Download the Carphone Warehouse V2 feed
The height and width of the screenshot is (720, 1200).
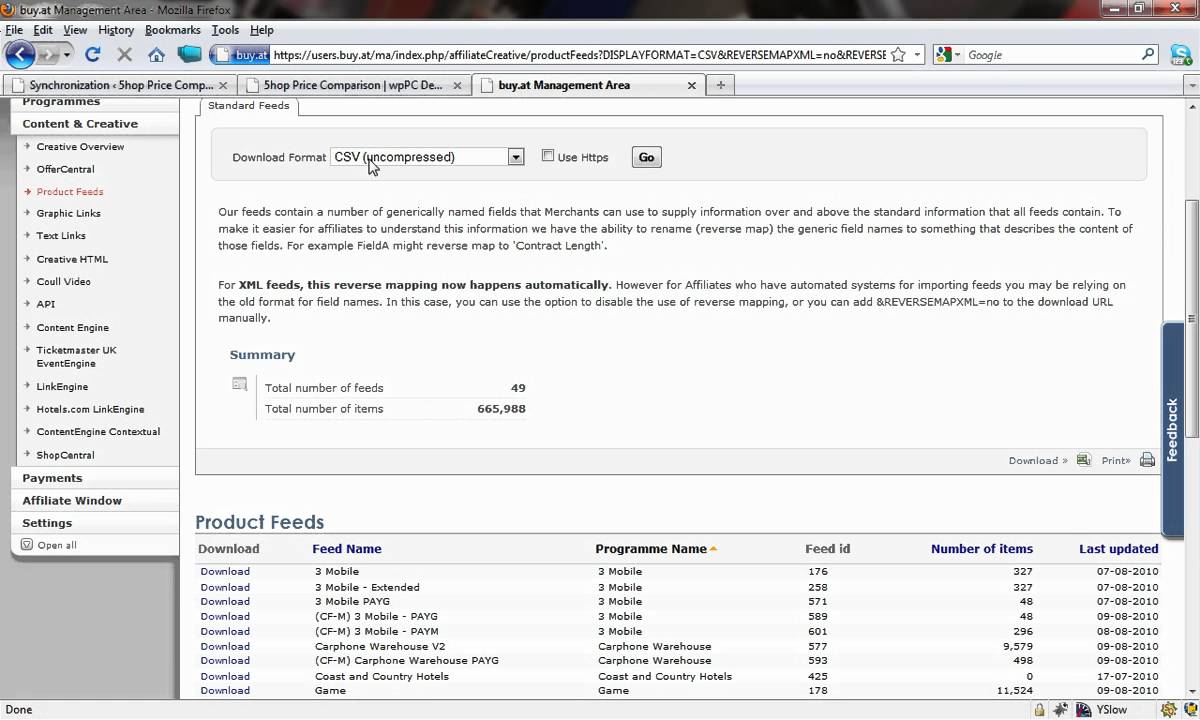225,646
